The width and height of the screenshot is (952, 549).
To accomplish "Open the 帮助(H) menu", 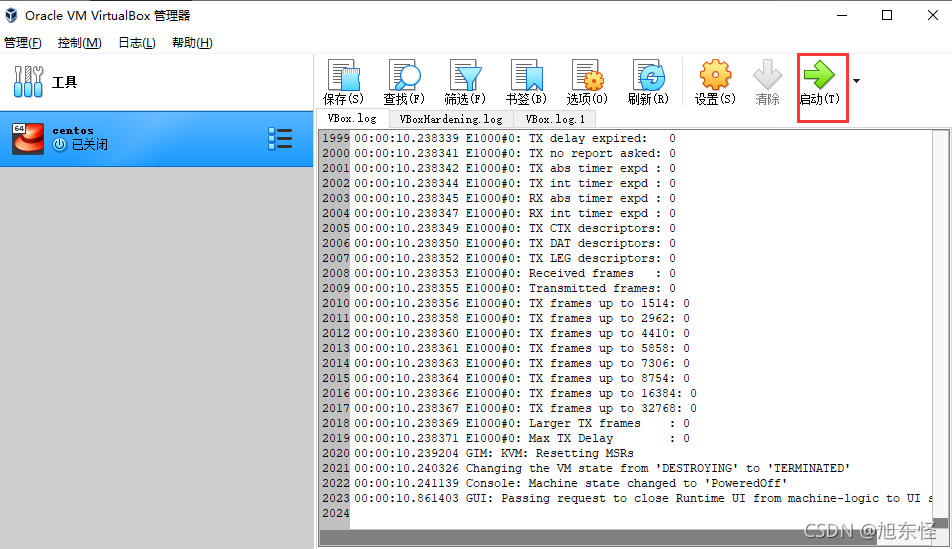I will pos(192,43).
